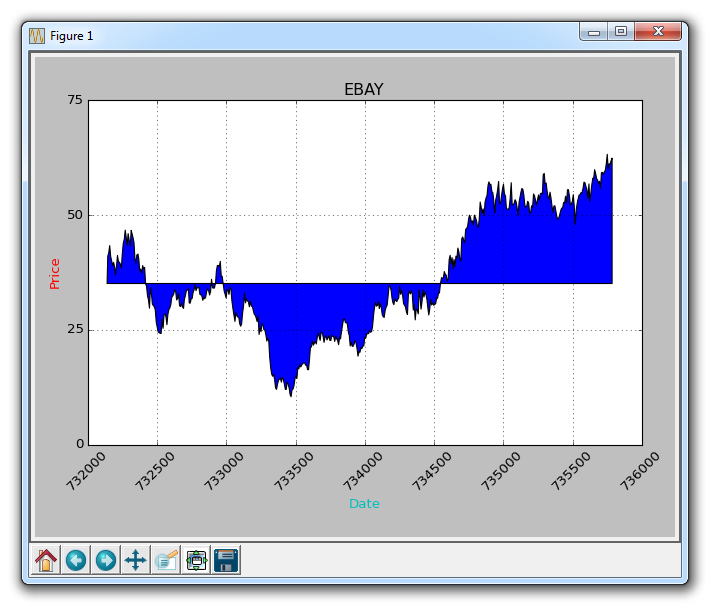Screen dimensions: 713x611
Task: Click the 75 y-axis tick label
Action: pos(73,100)
